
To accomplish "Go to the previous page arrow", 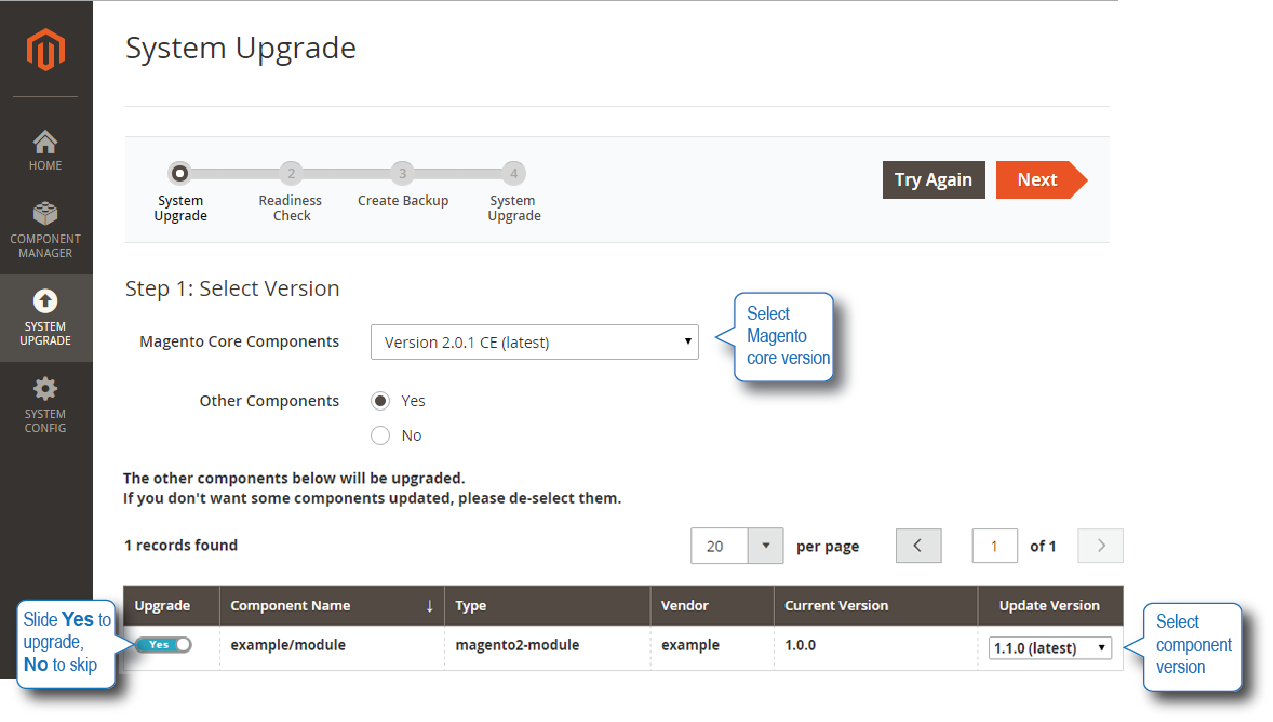I will coord(918,546).
